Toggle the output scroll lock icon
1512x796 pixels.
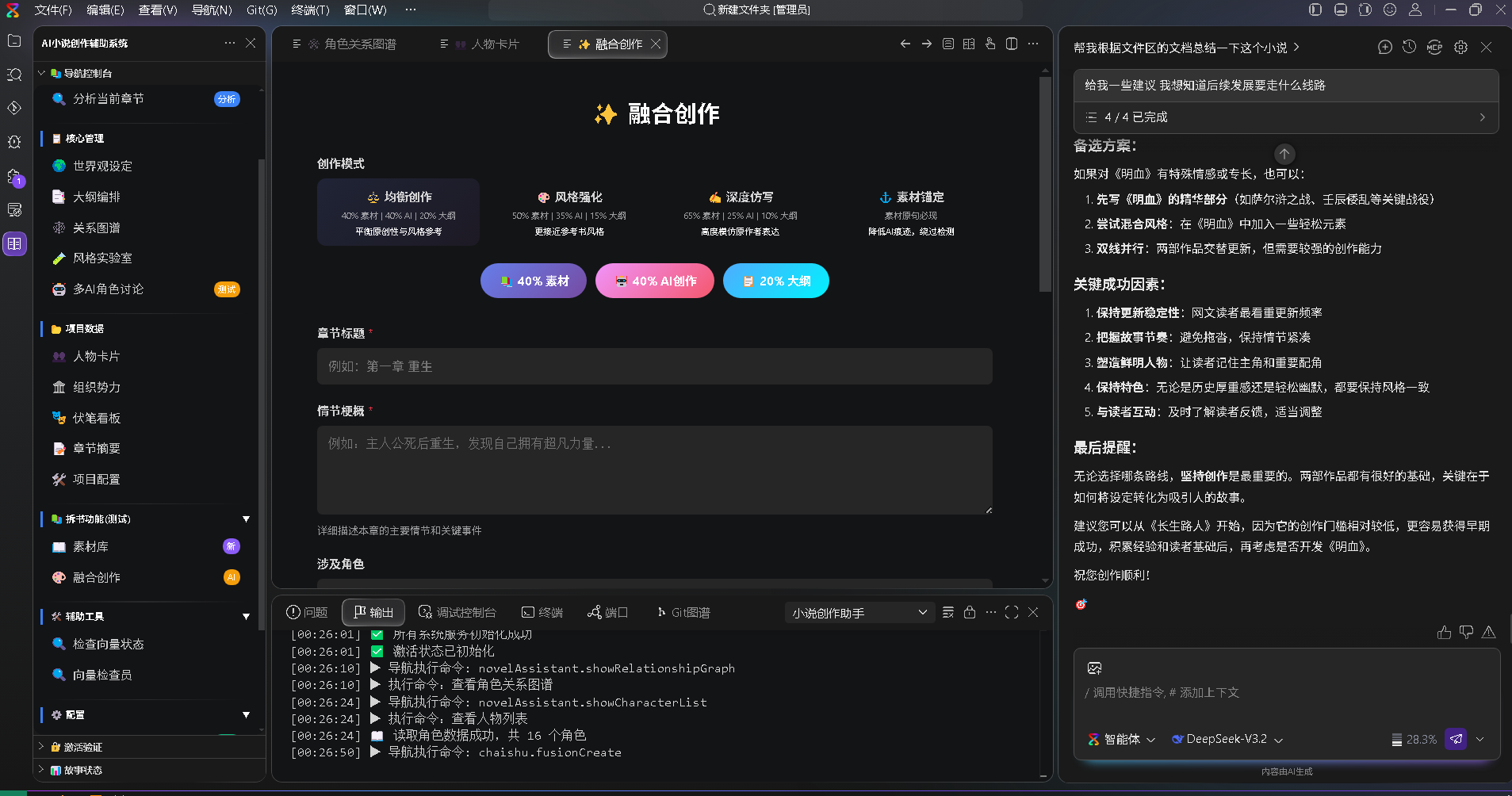coord(970,612)
